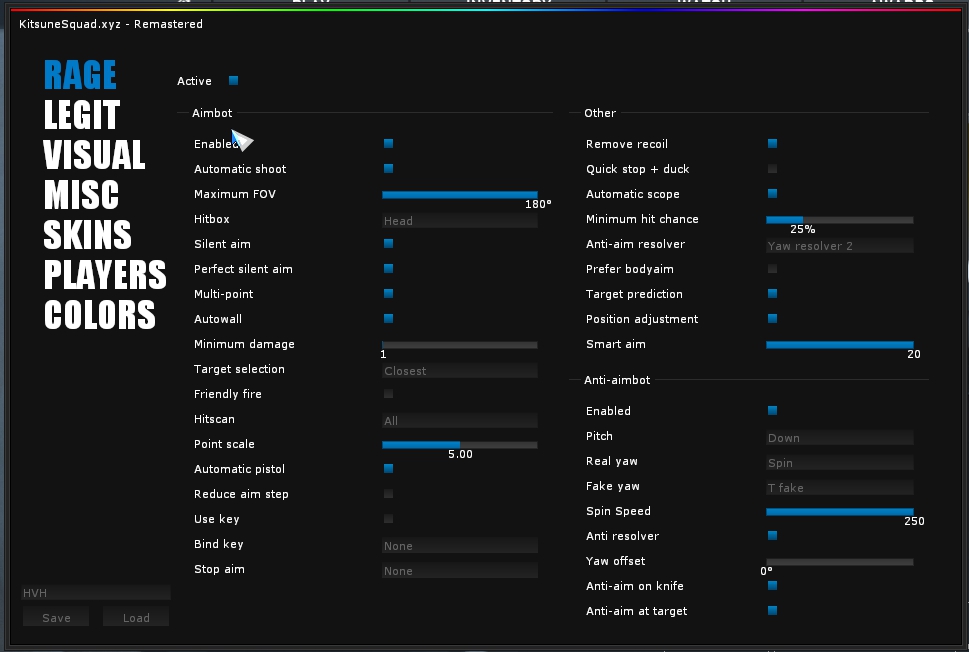Disable the Automatic shoot checkbox
Image resolution: width=969 pixels, height=652 pixels.
388,169
